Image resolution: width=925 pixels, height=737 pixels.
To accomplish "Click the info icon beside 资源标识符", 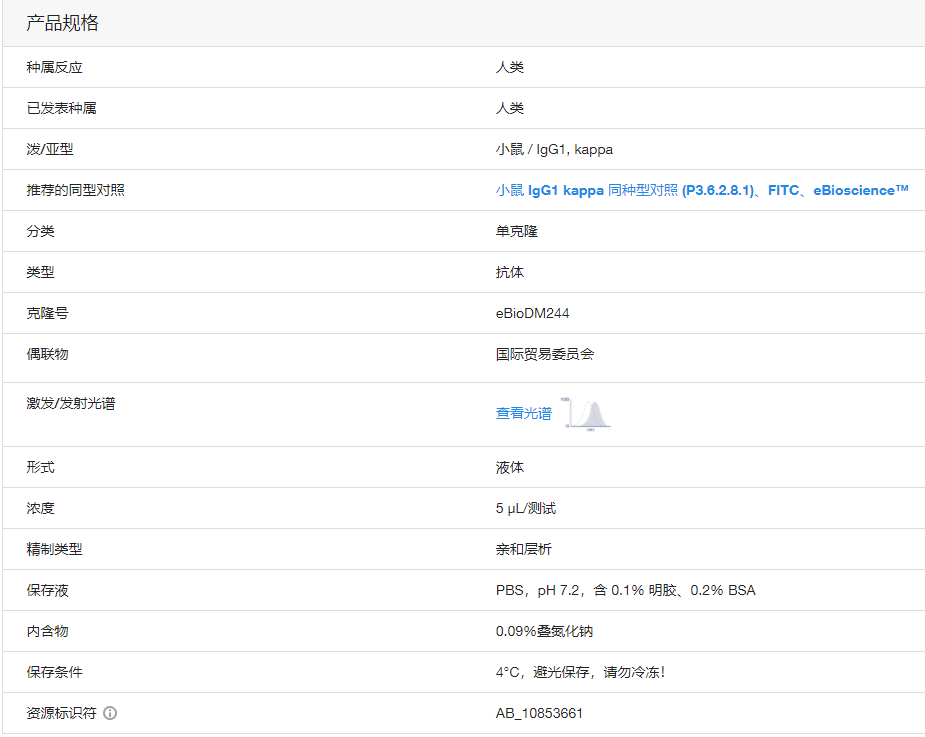I will pyautogui.click(x=110, y=713).
